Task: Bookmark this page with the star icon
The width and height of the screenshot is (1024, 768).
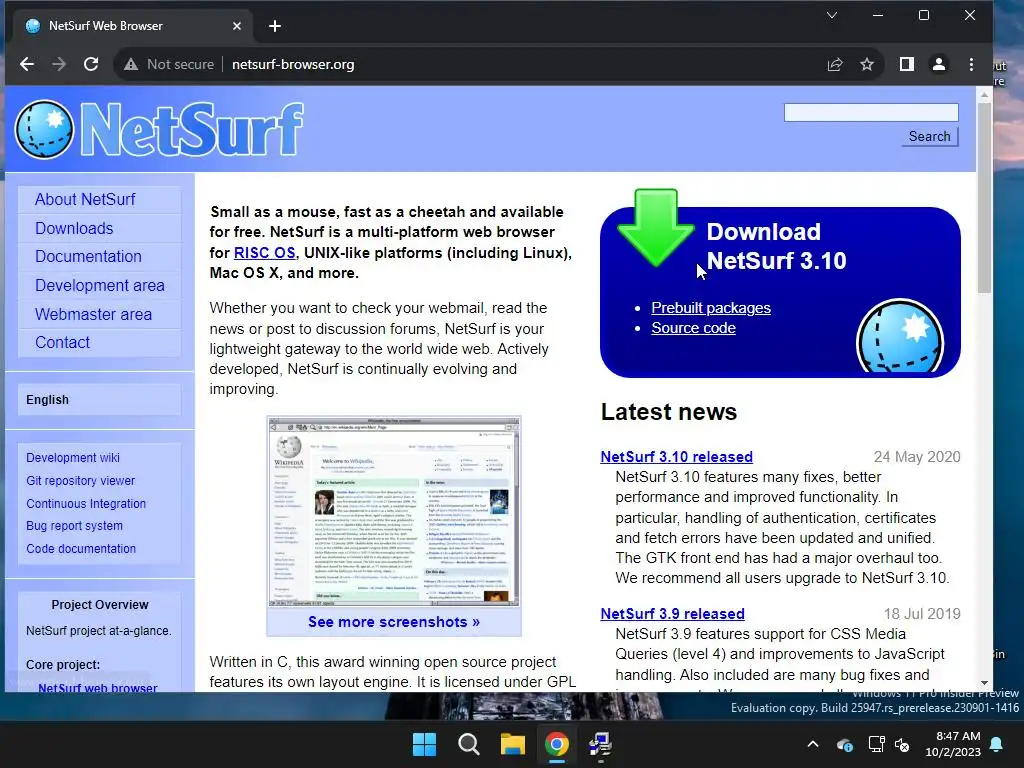Action: coord(867,64)
